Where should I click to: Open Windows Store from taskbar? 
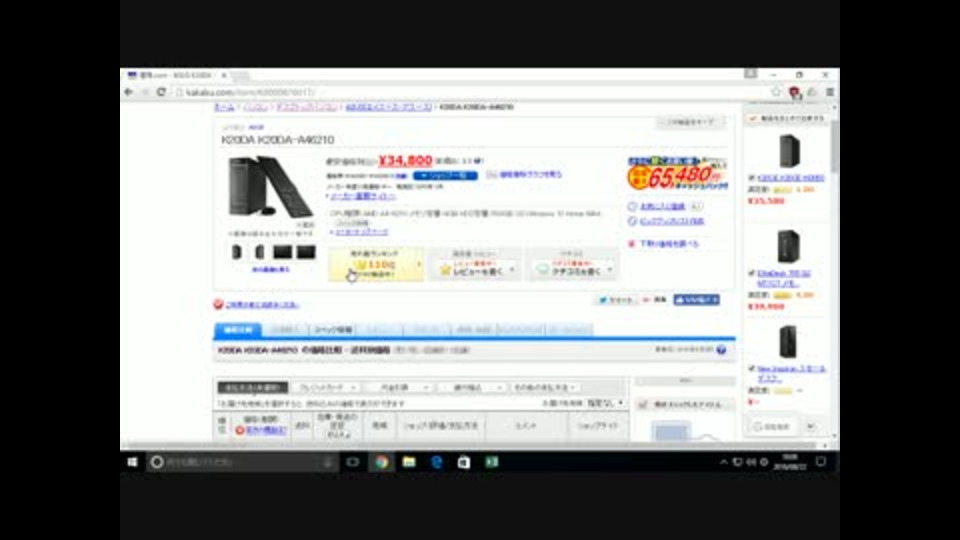click(464, 462)
